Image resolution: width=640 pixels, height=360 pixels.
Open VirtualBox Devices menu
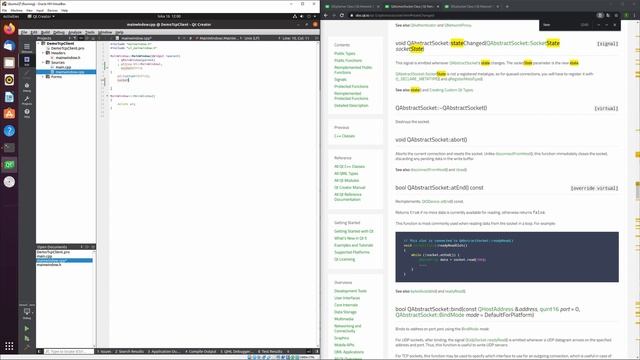tap(53, 10)
